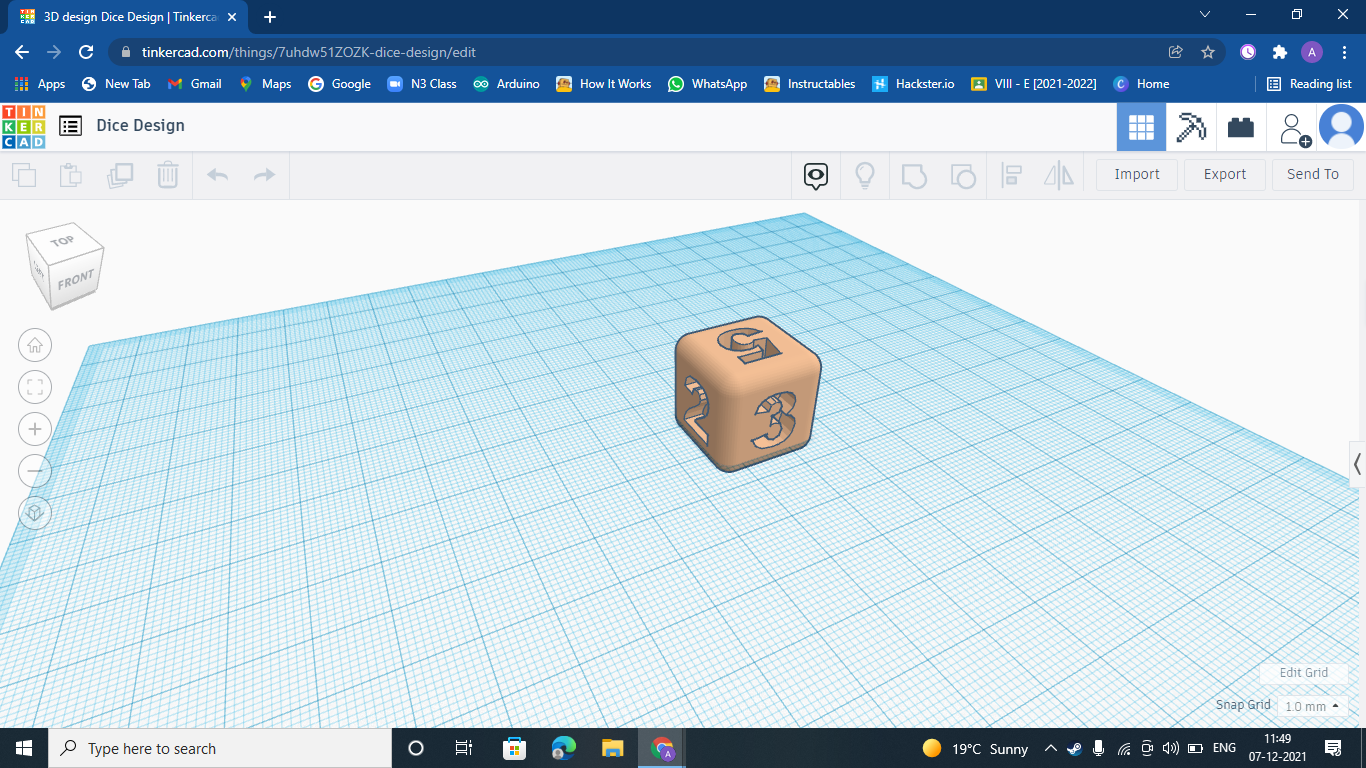The height and width of the screenshot is (768, 1366).
Task: Open the WhatsApp bookmark
Action: click(708, 84)
